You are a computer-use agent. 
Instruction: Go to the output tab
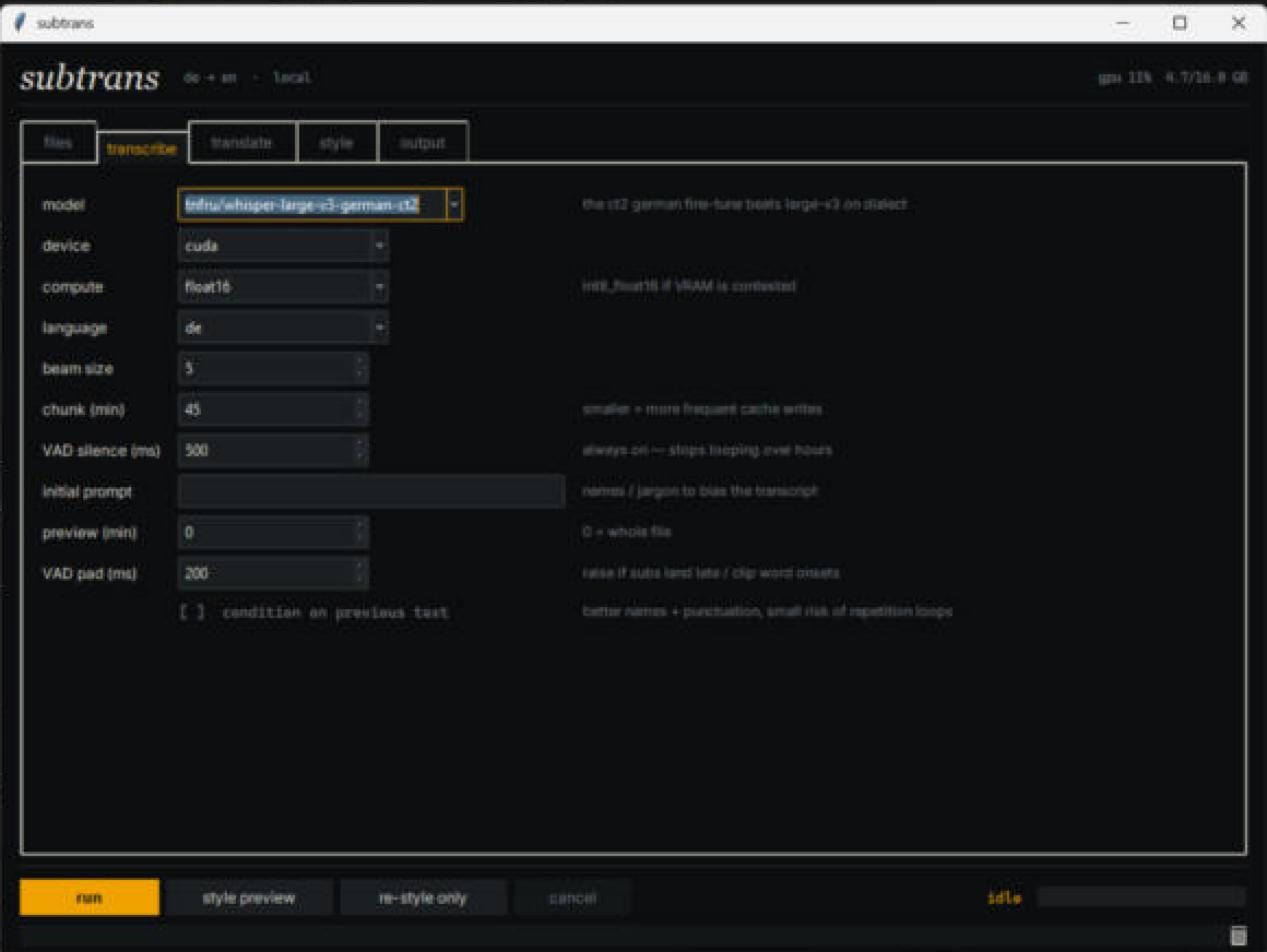422,142
